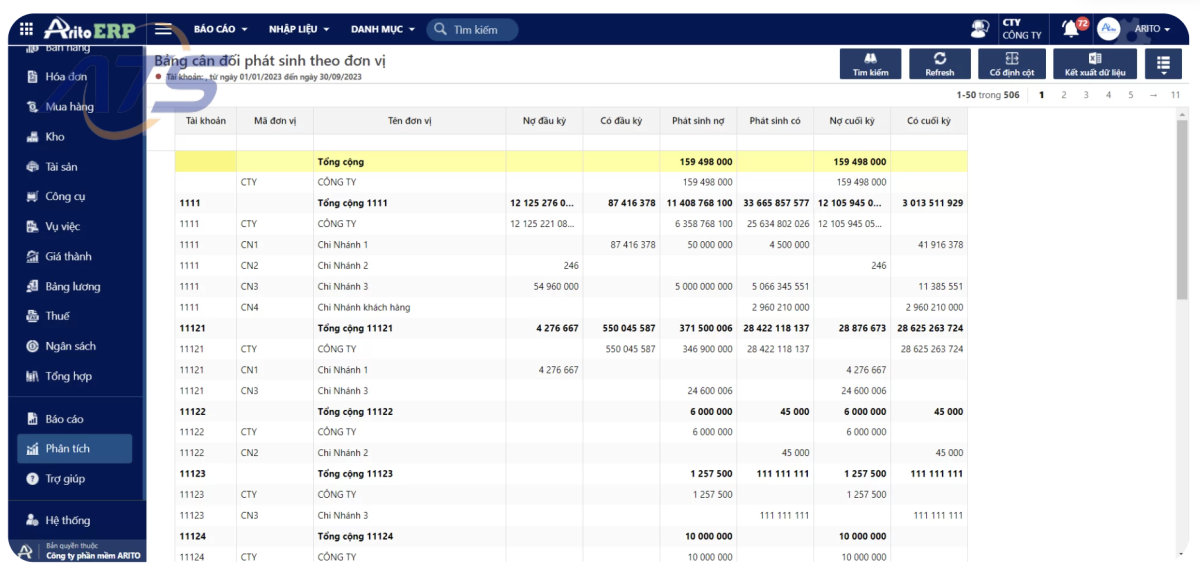Open the more options list dropdown

point(1163,64)
